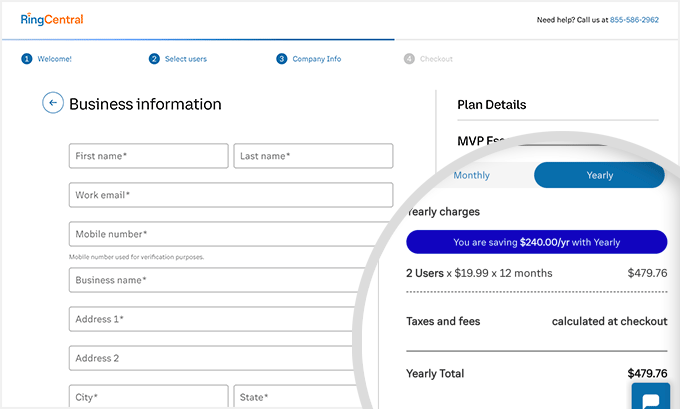Click the 'Taxes and fees' label

(x=443, y=321)
